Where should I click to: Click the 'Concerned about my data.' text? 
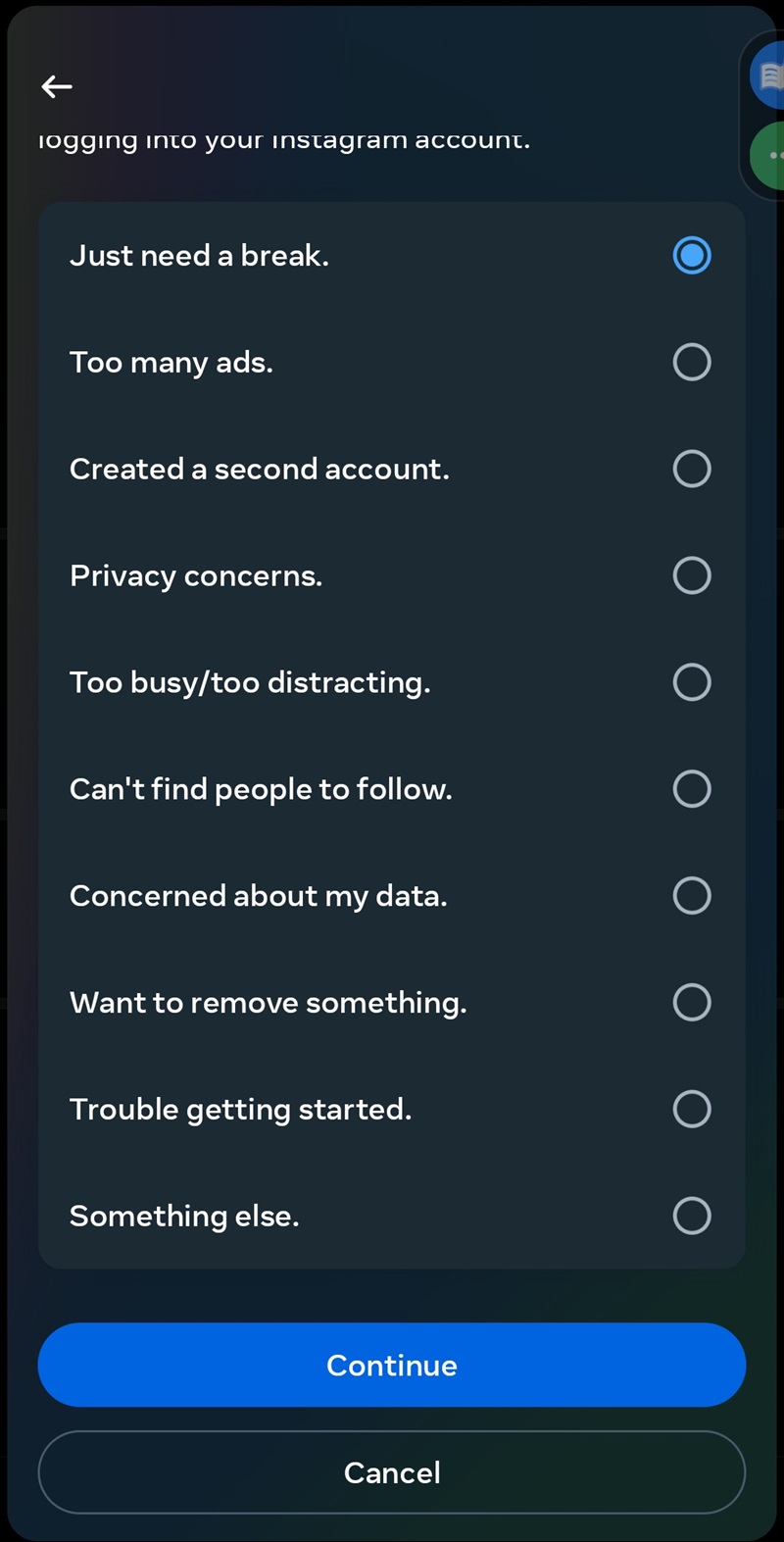click(258, 896)
